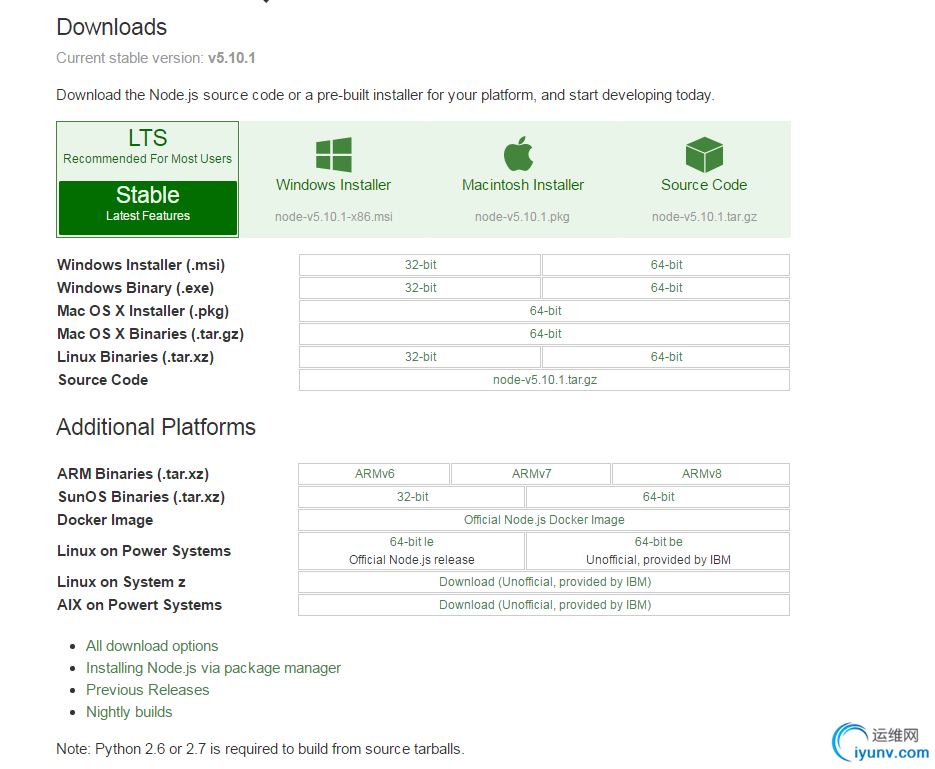Click the Docker Image row label
The image size is (935, 769).
(x=105, y=520)
